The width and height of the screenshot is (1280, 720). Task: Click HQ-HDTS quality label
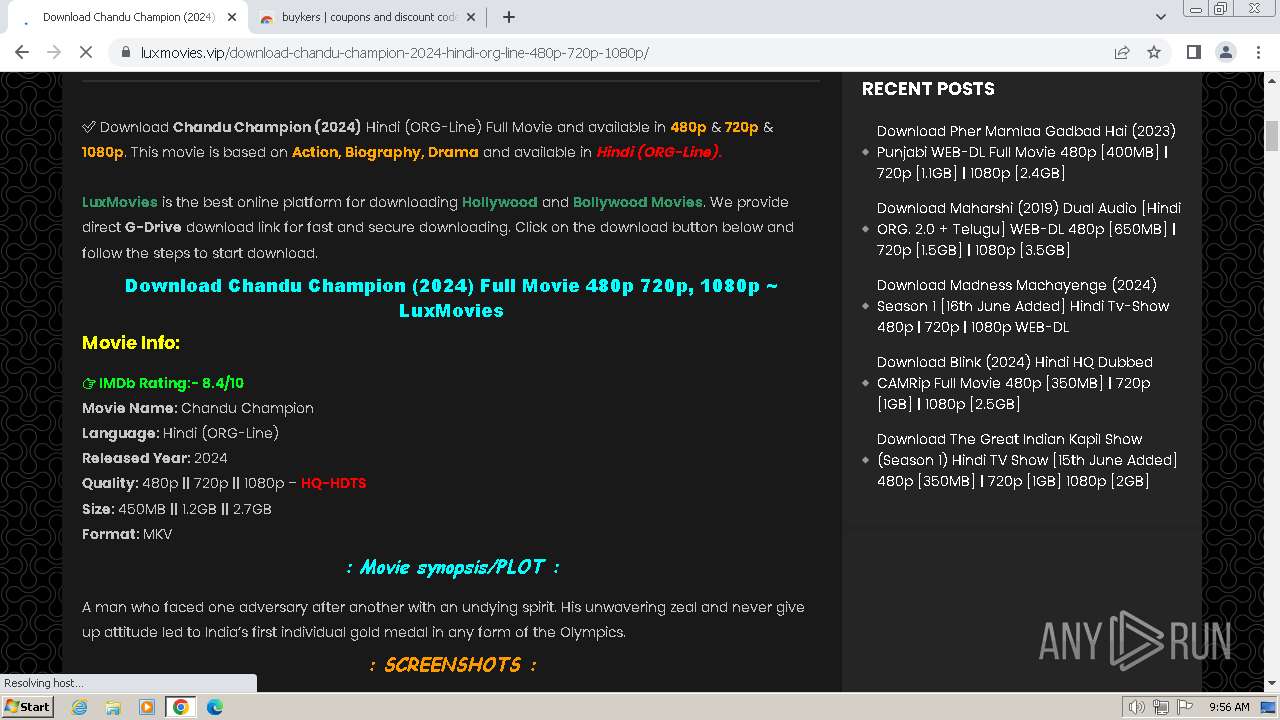pos(334,483)
